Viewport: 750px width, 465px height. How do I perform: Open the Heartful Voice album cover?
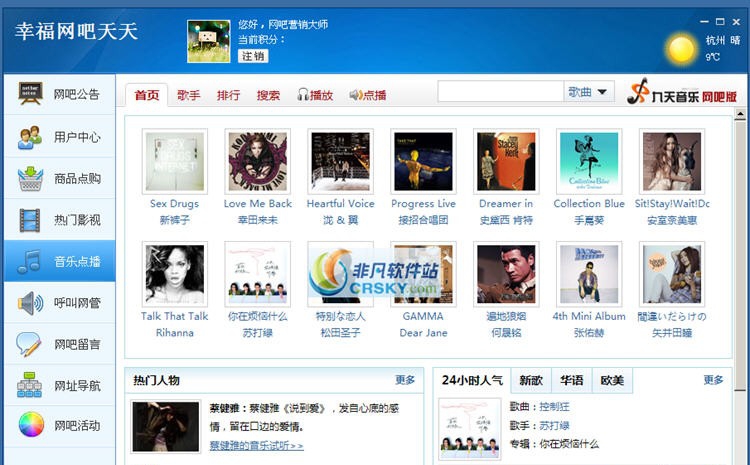tap(340, 161)
